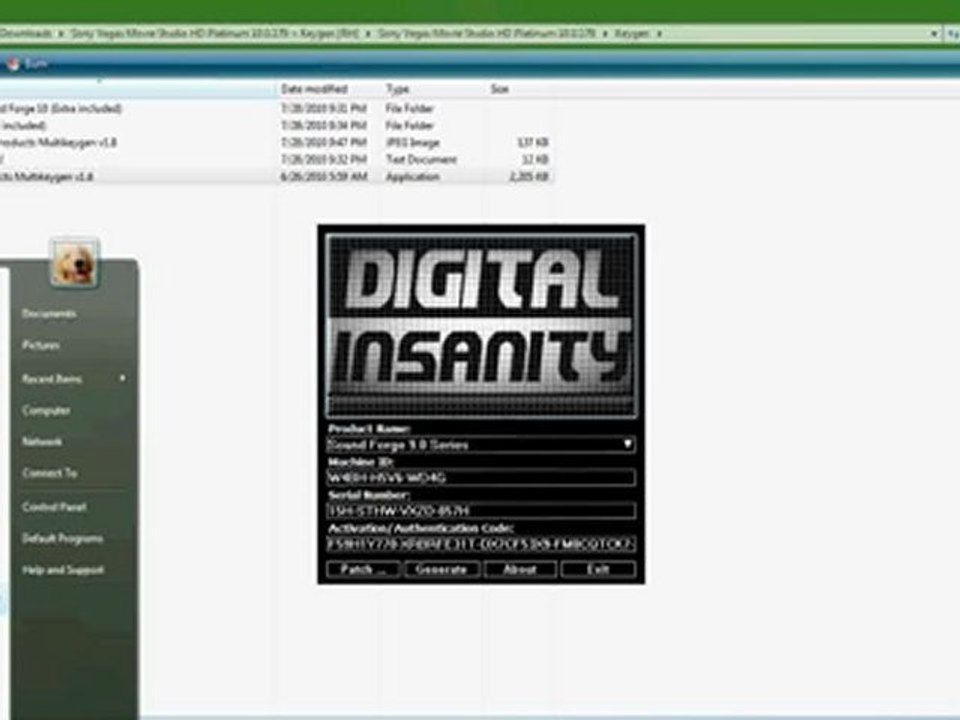Open Default Programs from Start menu
The height and width of the screenshot is (720, 960).
[62, 538]
